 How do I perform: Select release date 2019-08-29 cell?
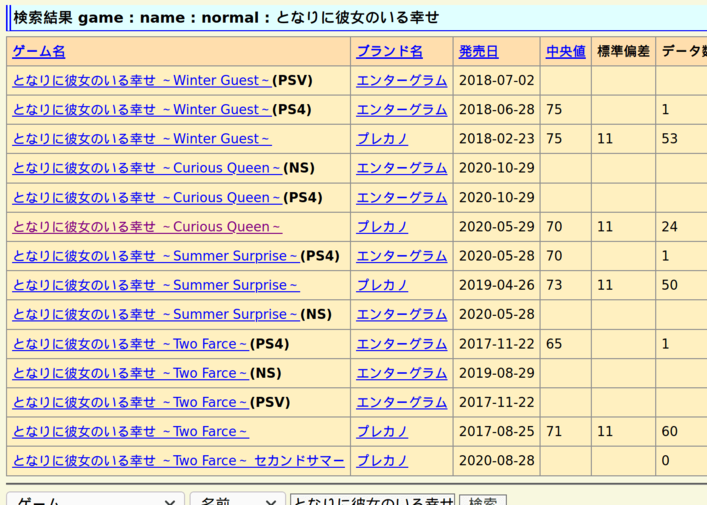496,373
